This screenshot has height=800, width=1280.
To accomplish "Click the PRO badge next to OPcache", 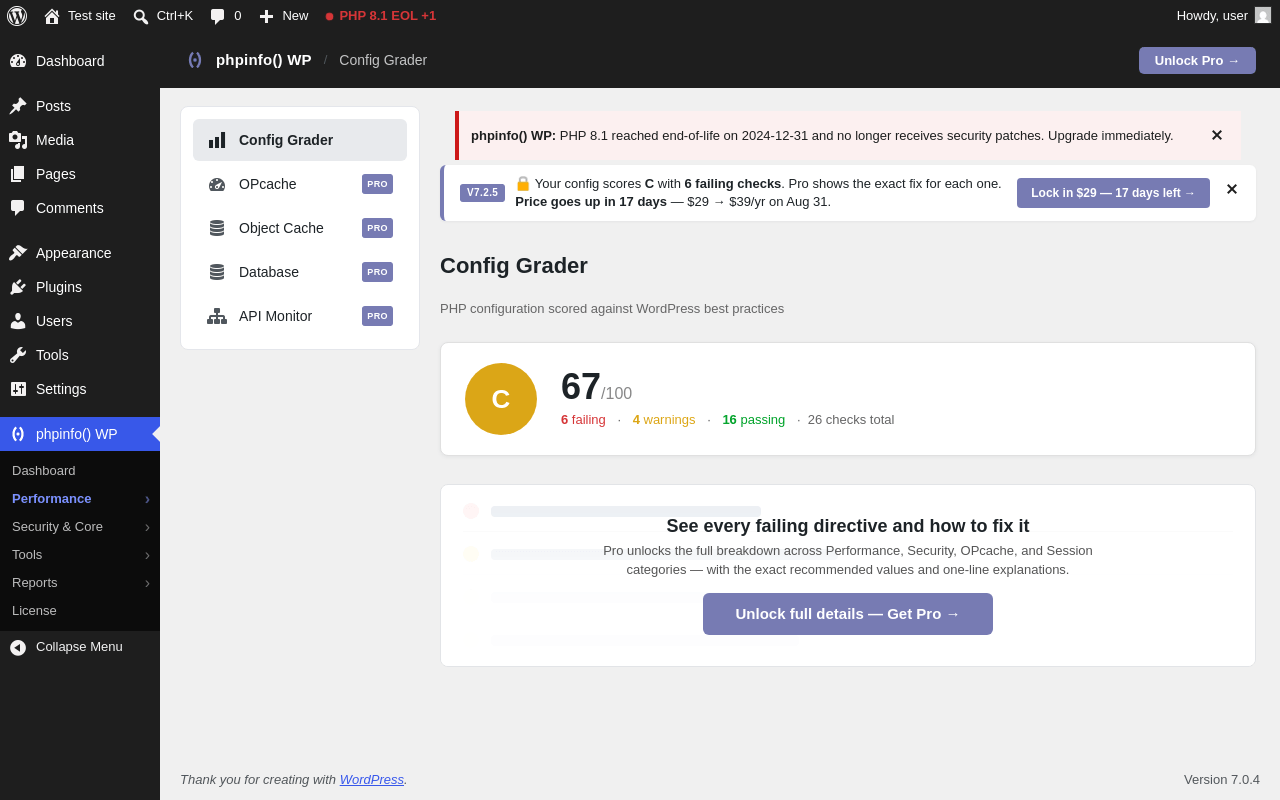I will pyautogui.click(x=377, y=184).
